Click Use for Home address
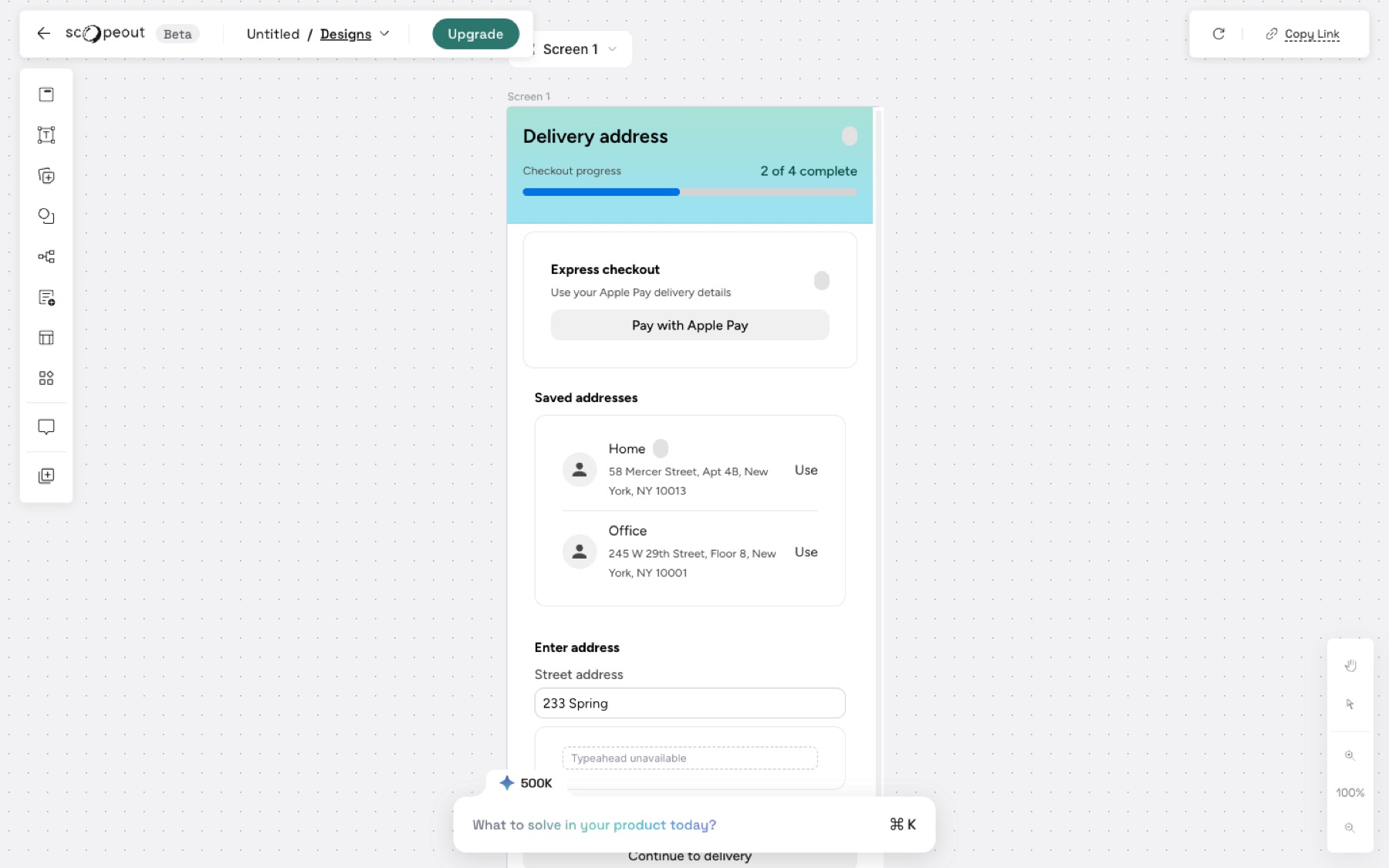This screenshot has height=868, width=1389. (x=806, y=470)
